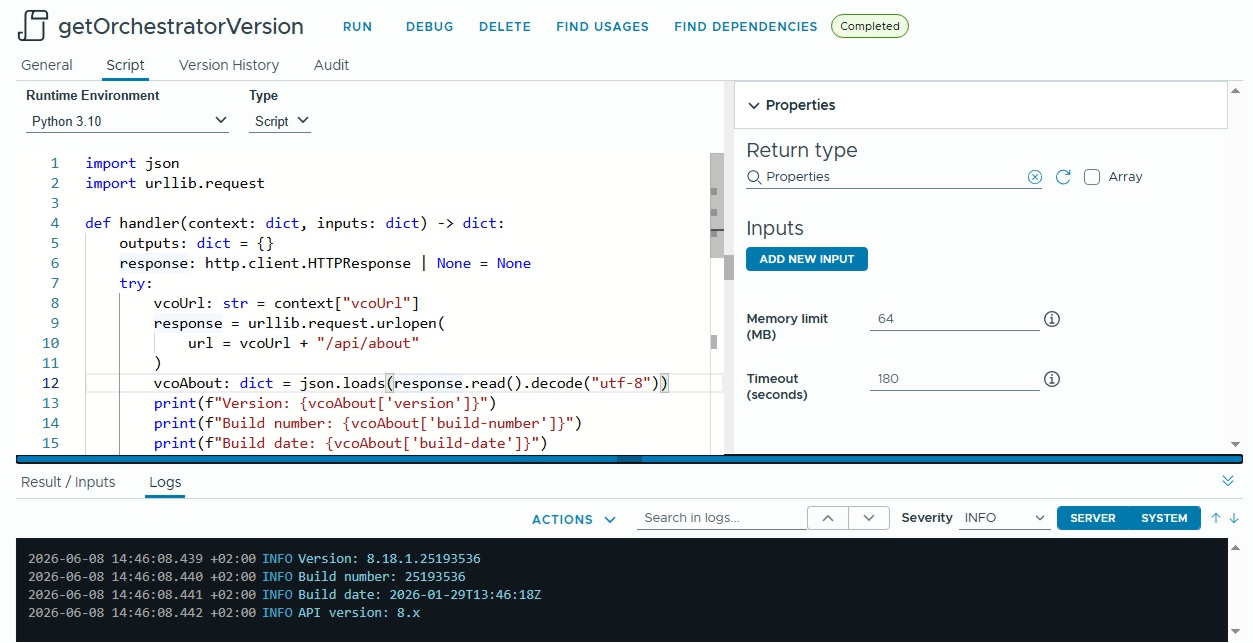Select the Logs tab
1253x643 pixels.
(x=165, y=482)
